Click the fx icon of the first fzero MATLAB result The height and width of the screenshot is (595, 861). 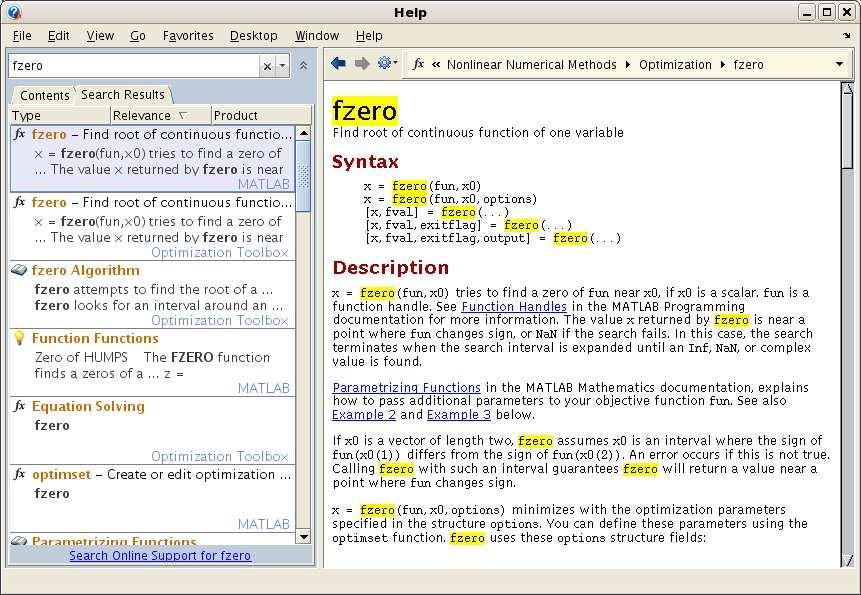coord(19,134)
